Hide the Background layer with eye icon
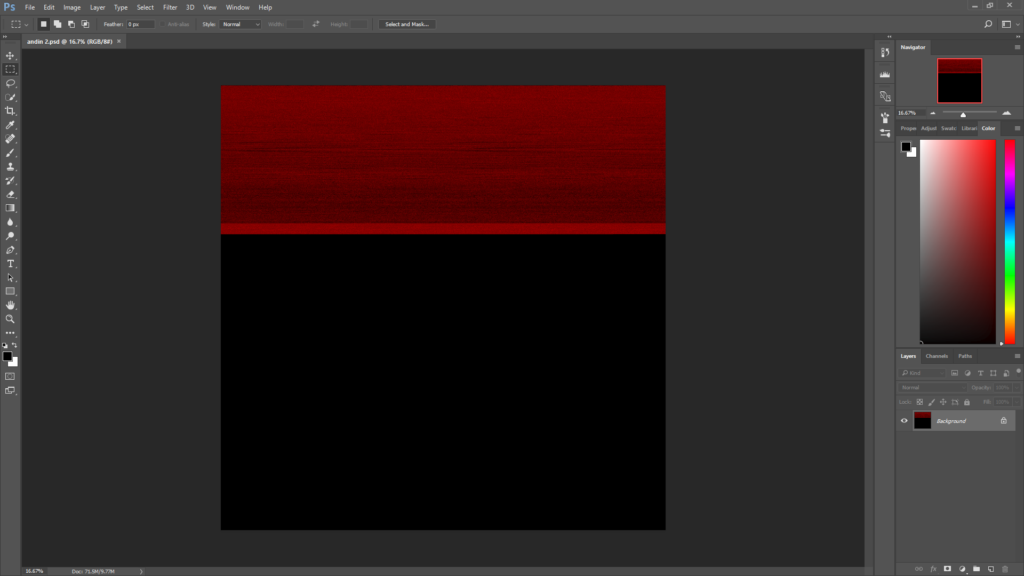1024x576 pixels. click(904, 421)
